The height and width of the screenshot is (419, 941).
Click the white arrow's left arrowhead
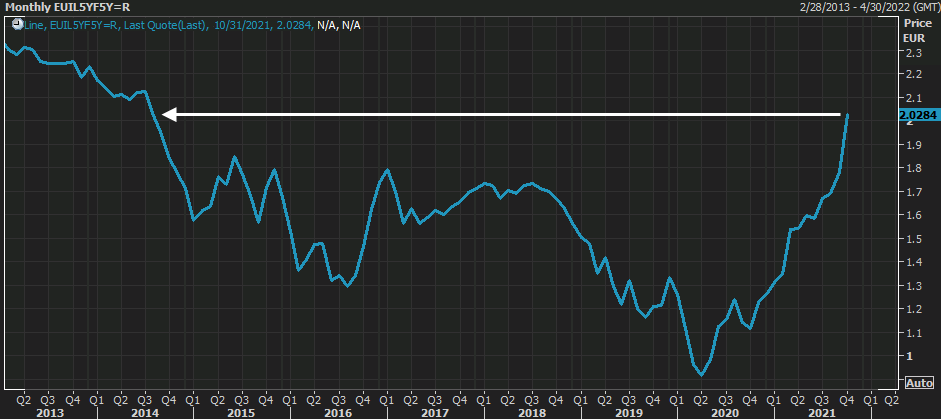pos(168,114)
